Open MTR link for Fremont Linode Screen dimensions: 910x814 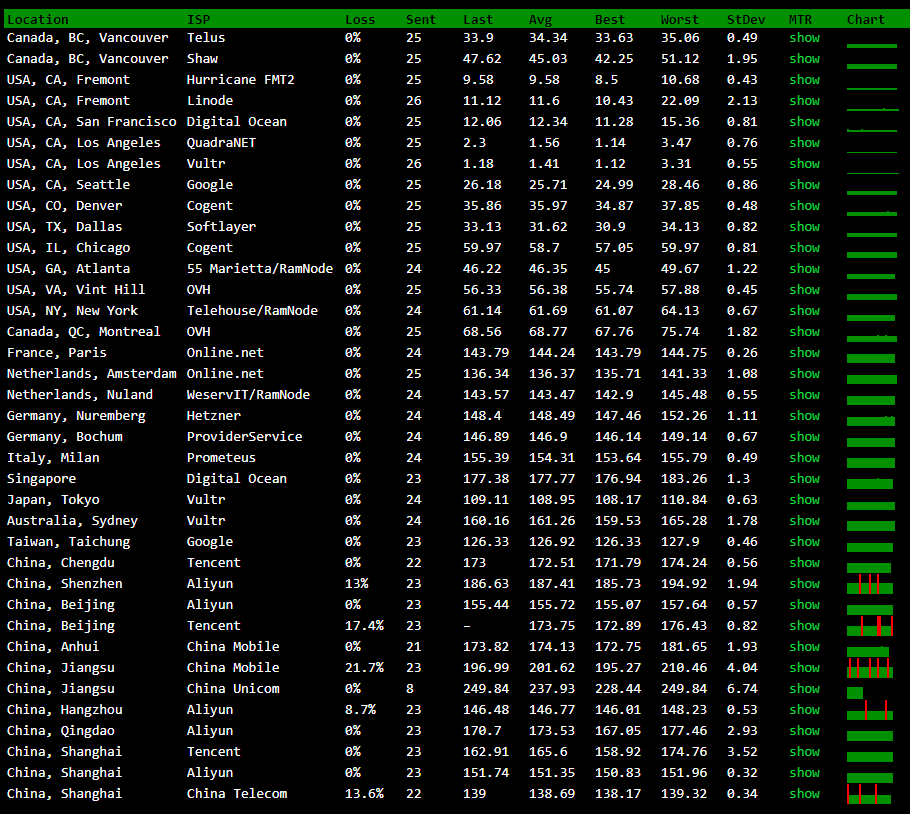point(804,100)
